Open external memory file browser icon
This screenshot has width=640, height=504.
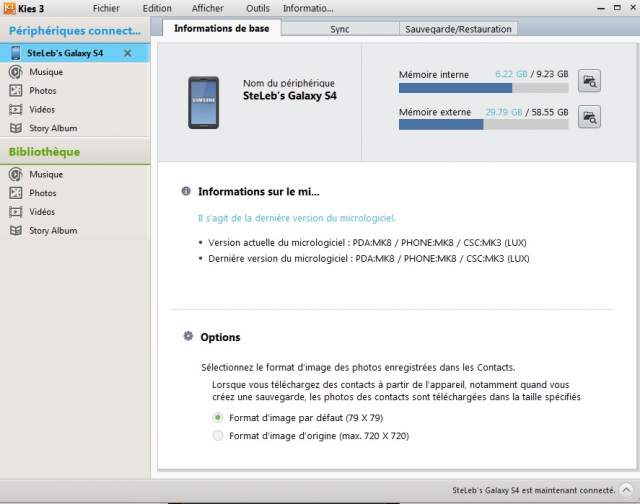[x=590, y=118]
